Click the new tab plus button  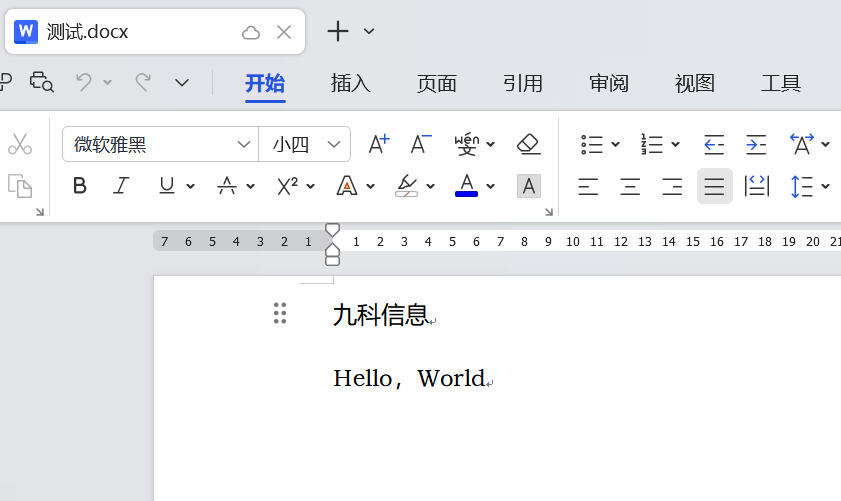(338, 31)
